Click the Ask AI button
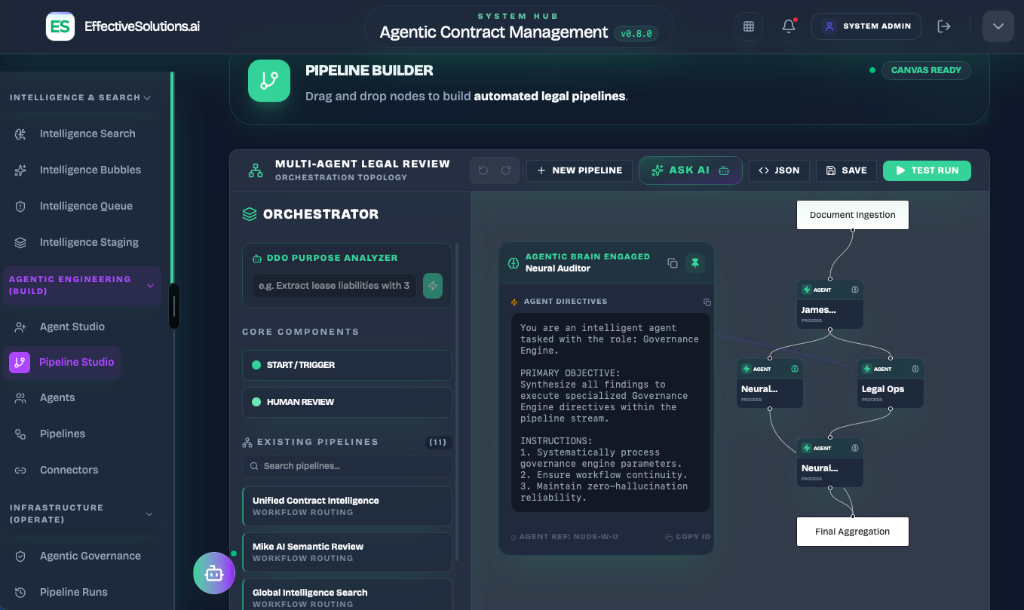 (x=690, y=170)
